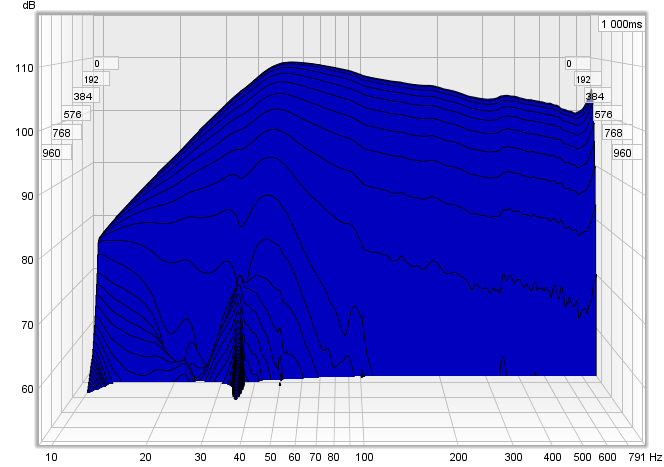Select the right-side 768 ms time marker
664x467 pixels.
pyautogui.click(x=613, y=133)
